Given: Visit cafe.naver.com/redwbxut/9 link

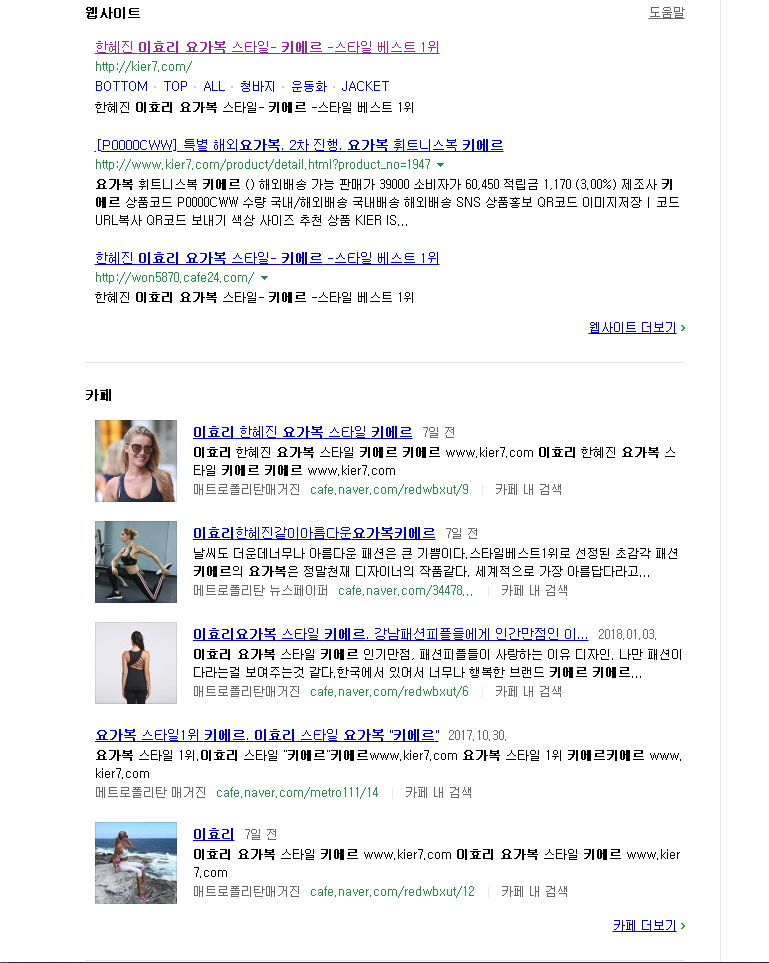Looking at the screenshot, I should click(x=389, y=489).
